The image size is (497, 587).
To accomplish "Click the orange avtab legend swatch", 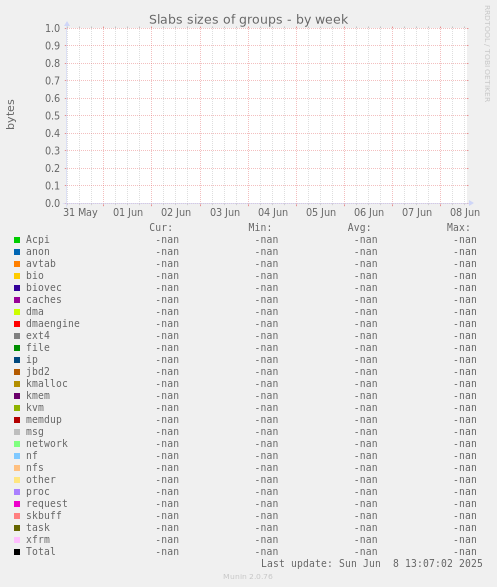I will click(17, 264).
